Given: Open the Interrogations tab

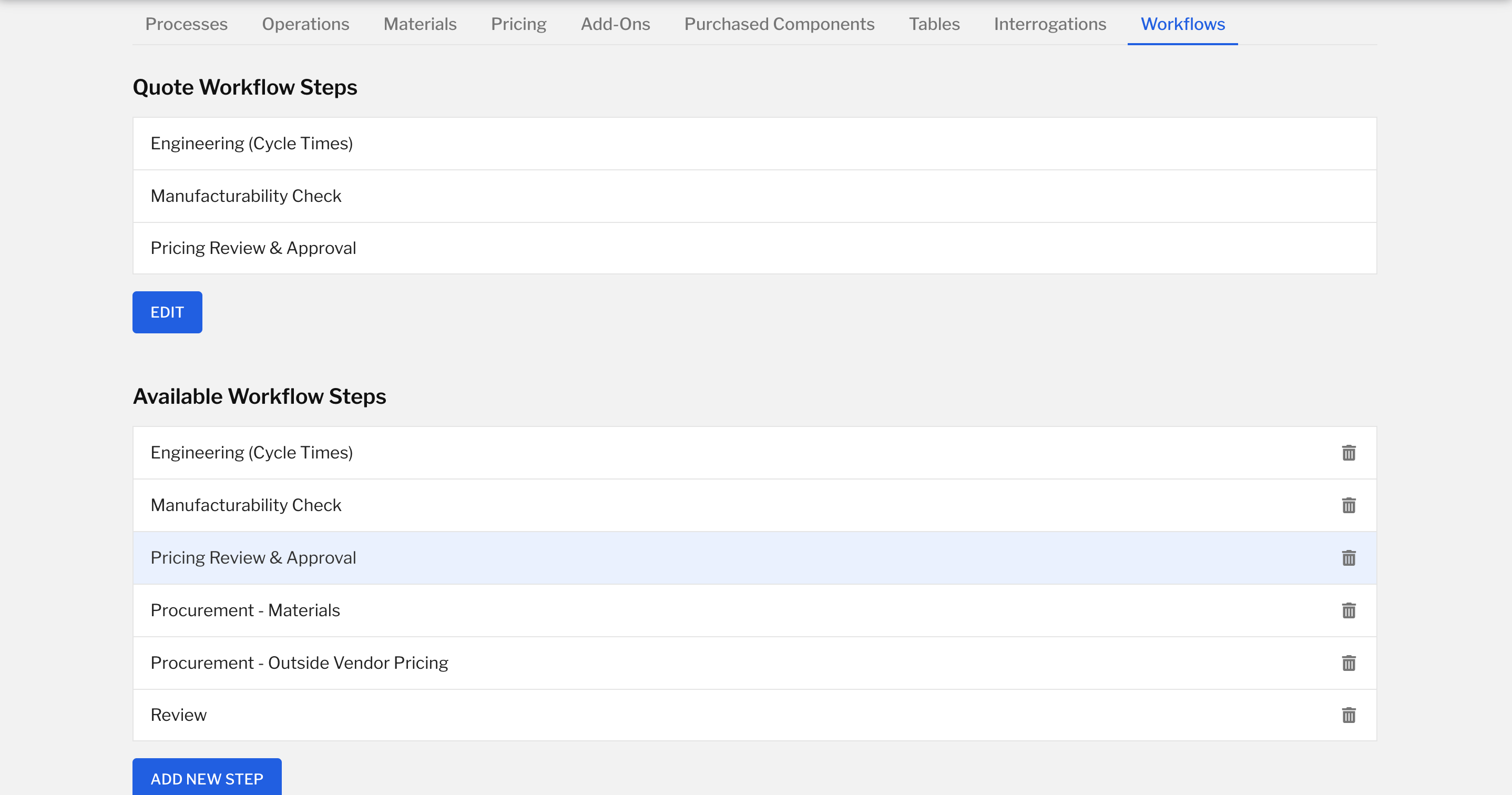Looking at the screenshot, I should (1049, 24).
